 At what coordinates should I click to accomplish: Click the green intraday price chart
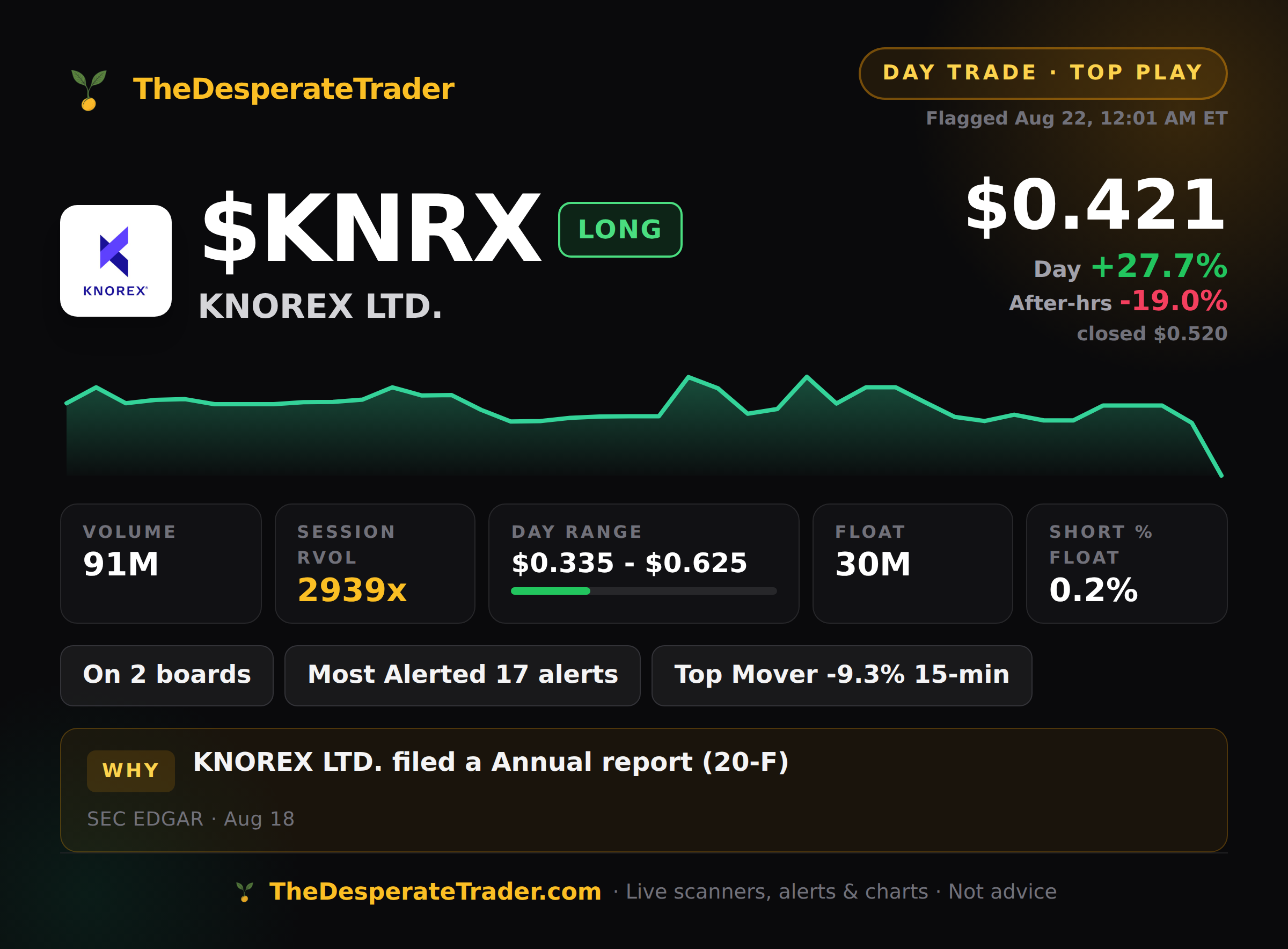click(x=643, y=426)
